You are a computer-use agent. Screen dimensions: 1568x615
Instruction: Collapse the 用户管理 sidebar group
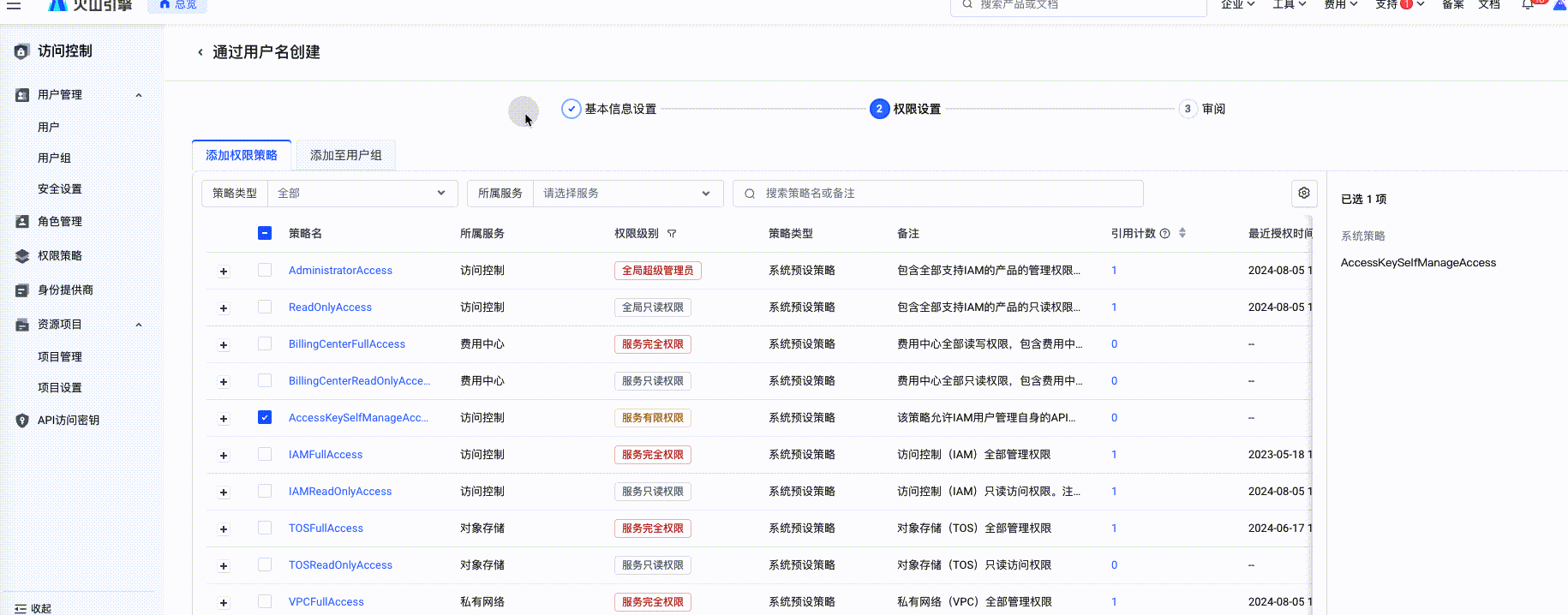139,95
